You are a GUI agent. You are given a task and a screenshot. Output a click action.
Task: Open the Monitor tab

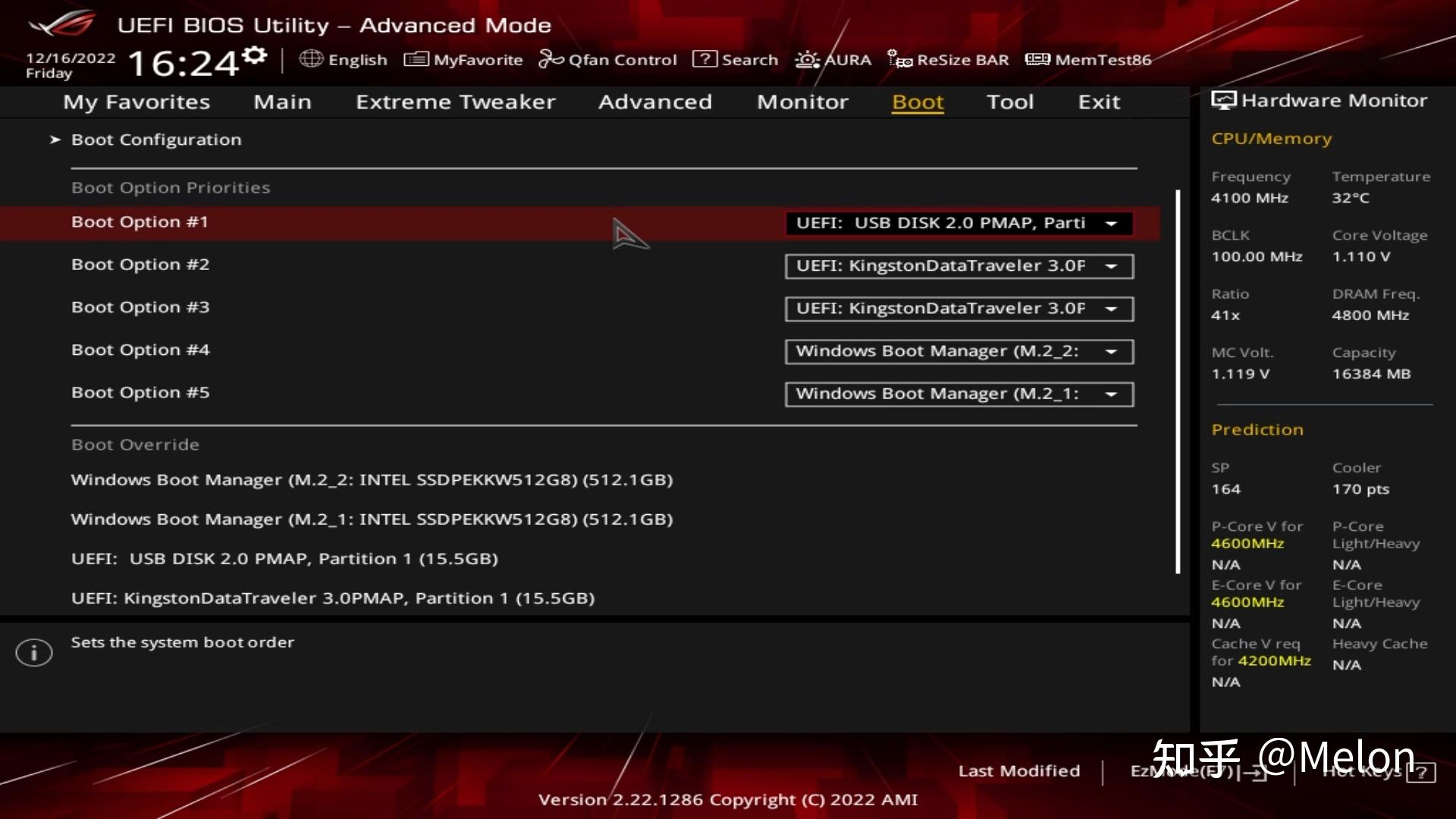pyautogui.click(x=802, y=102)
